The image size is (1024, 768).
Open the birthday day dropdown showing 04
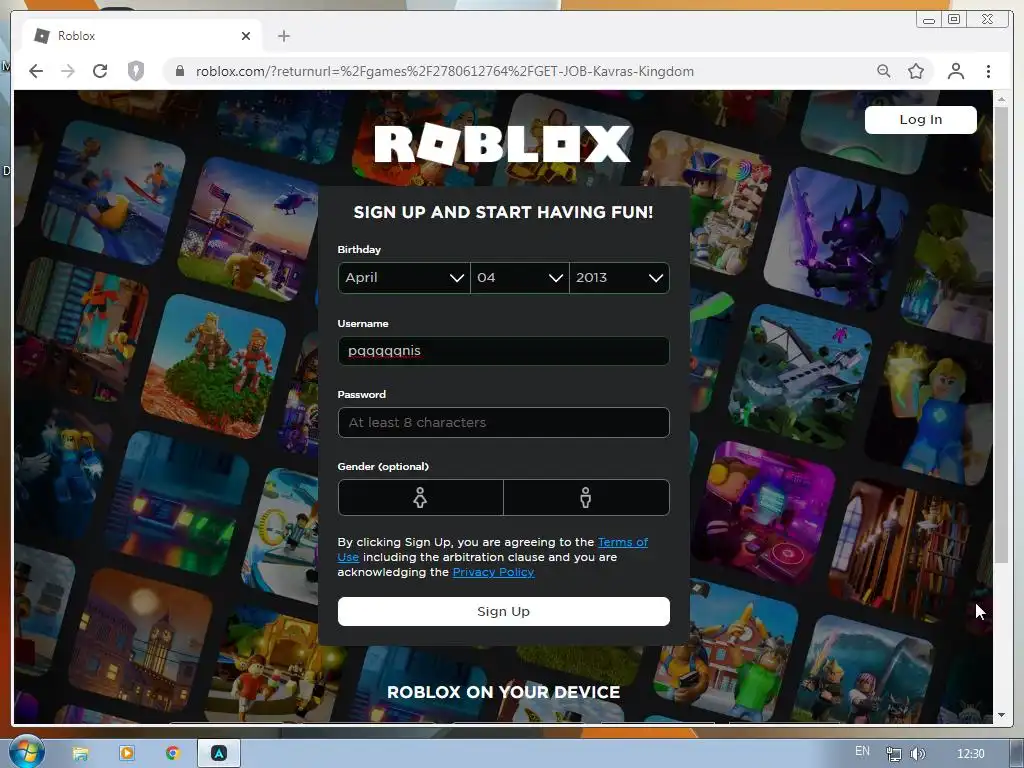coord(520,278)
